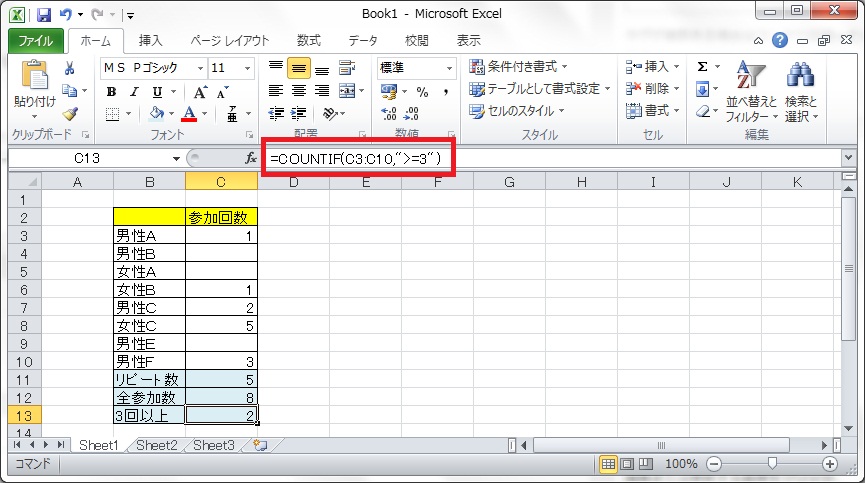Merge and center cells icon
This screenshot has width=865, height=483.
[x=348, y=90]
